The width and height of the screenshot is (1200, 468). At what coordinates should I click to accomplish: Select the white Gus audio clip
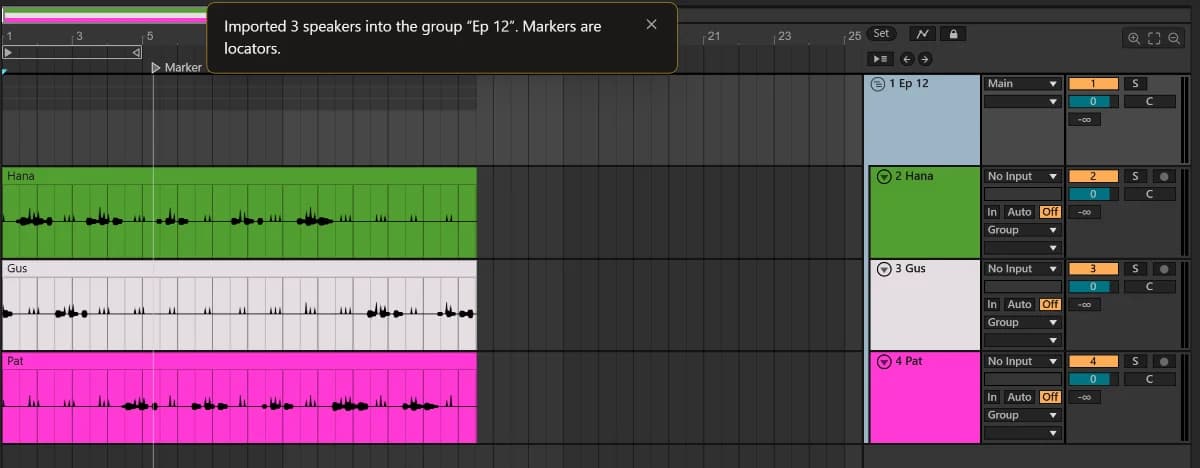(239, 305)
